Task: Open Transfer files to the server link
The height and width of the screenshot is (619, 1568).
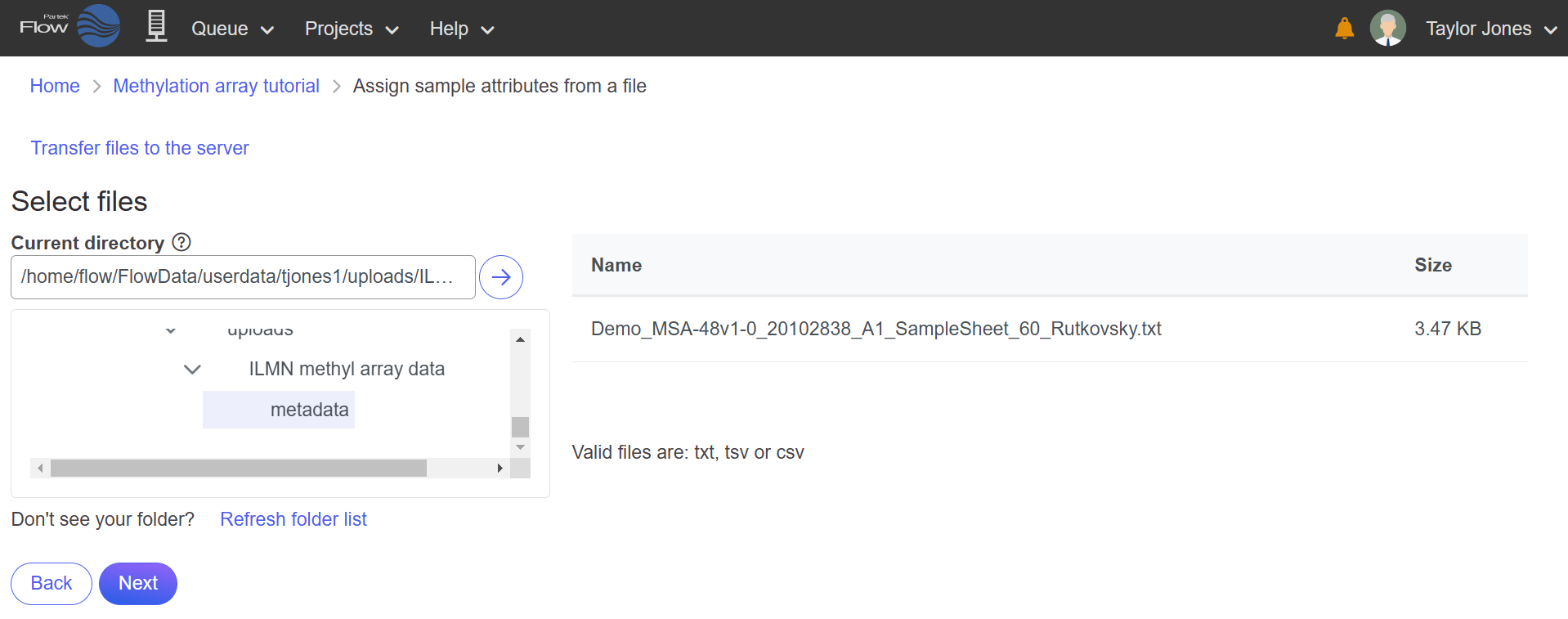Action: 140,148
